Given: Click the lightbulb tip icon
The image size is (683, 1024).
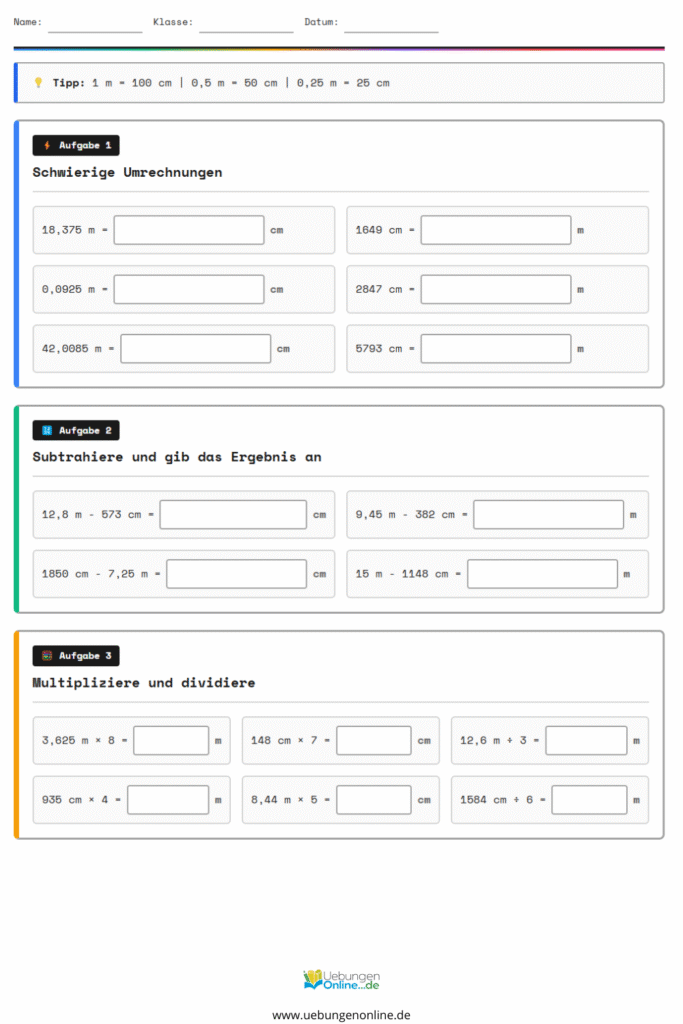Looking at the screenshot, I should [x=38, y=83].
